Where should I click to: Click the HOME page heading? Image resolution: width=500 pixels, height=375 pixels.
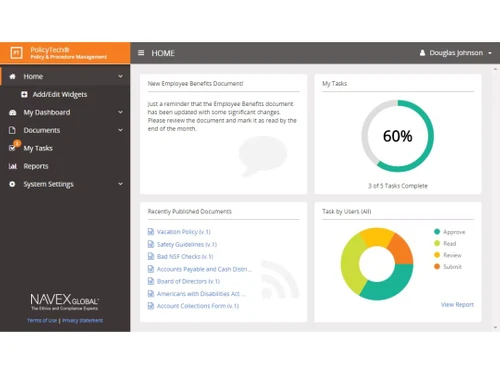coord(163,53)
